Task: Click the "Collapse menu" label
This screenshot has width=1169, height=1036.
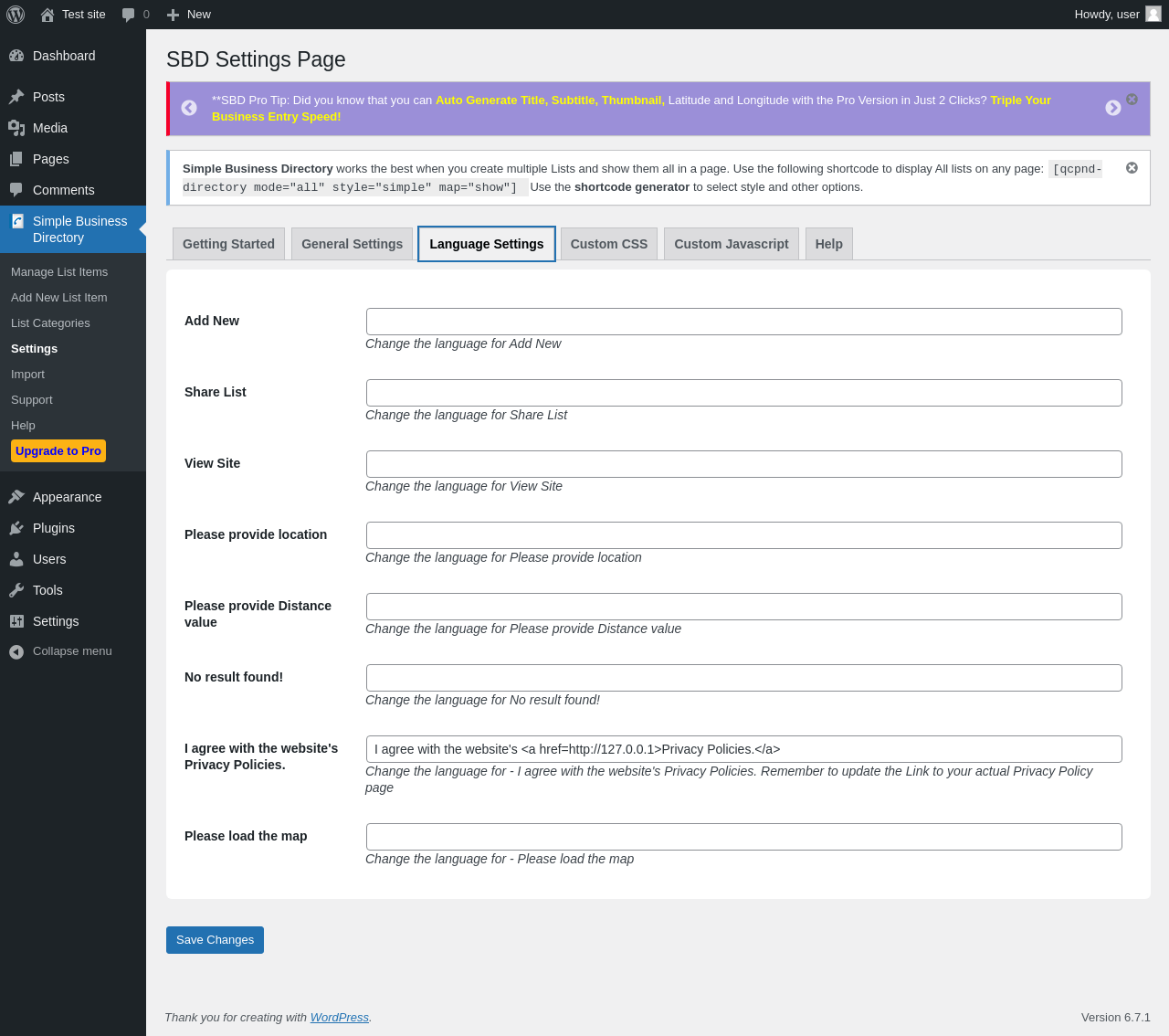Action: 72,651
